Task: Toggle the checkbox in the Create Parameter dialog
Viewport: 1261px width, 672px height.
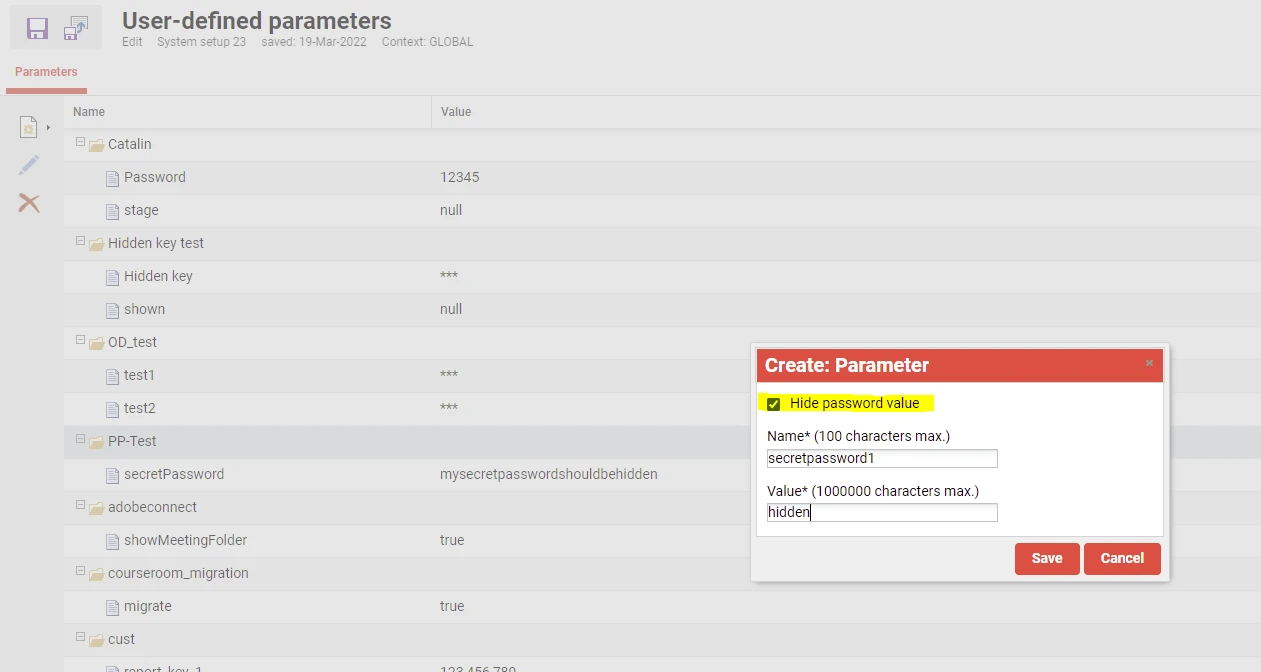Action: (x=773, y=403)
